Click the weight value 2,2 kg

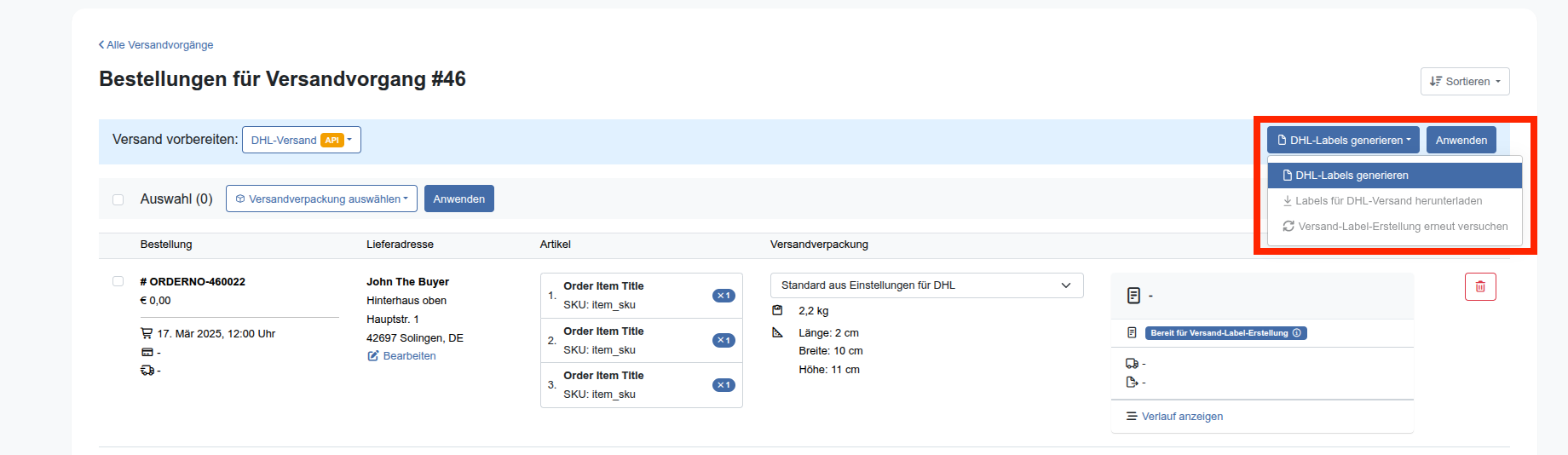(813, 311)
